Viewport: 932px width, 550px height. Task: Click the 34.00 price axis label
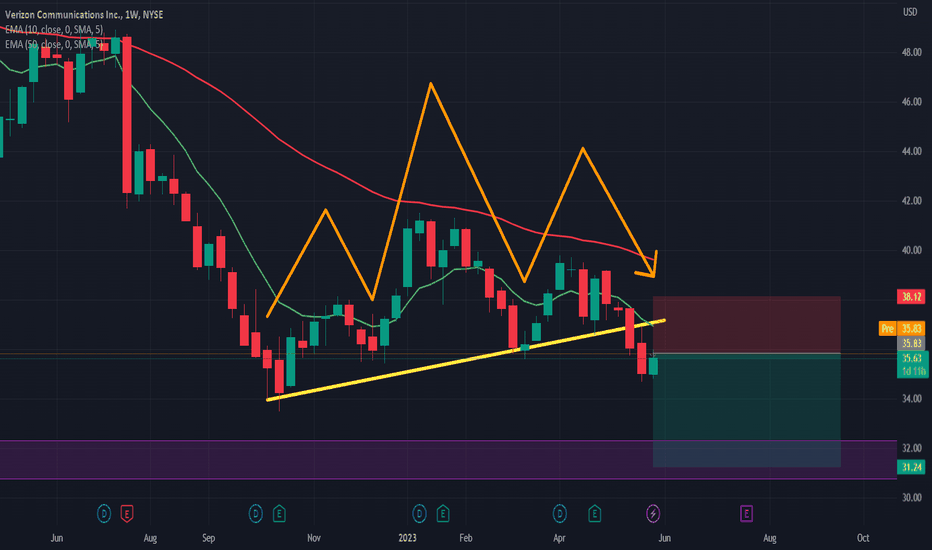point(911,398)
